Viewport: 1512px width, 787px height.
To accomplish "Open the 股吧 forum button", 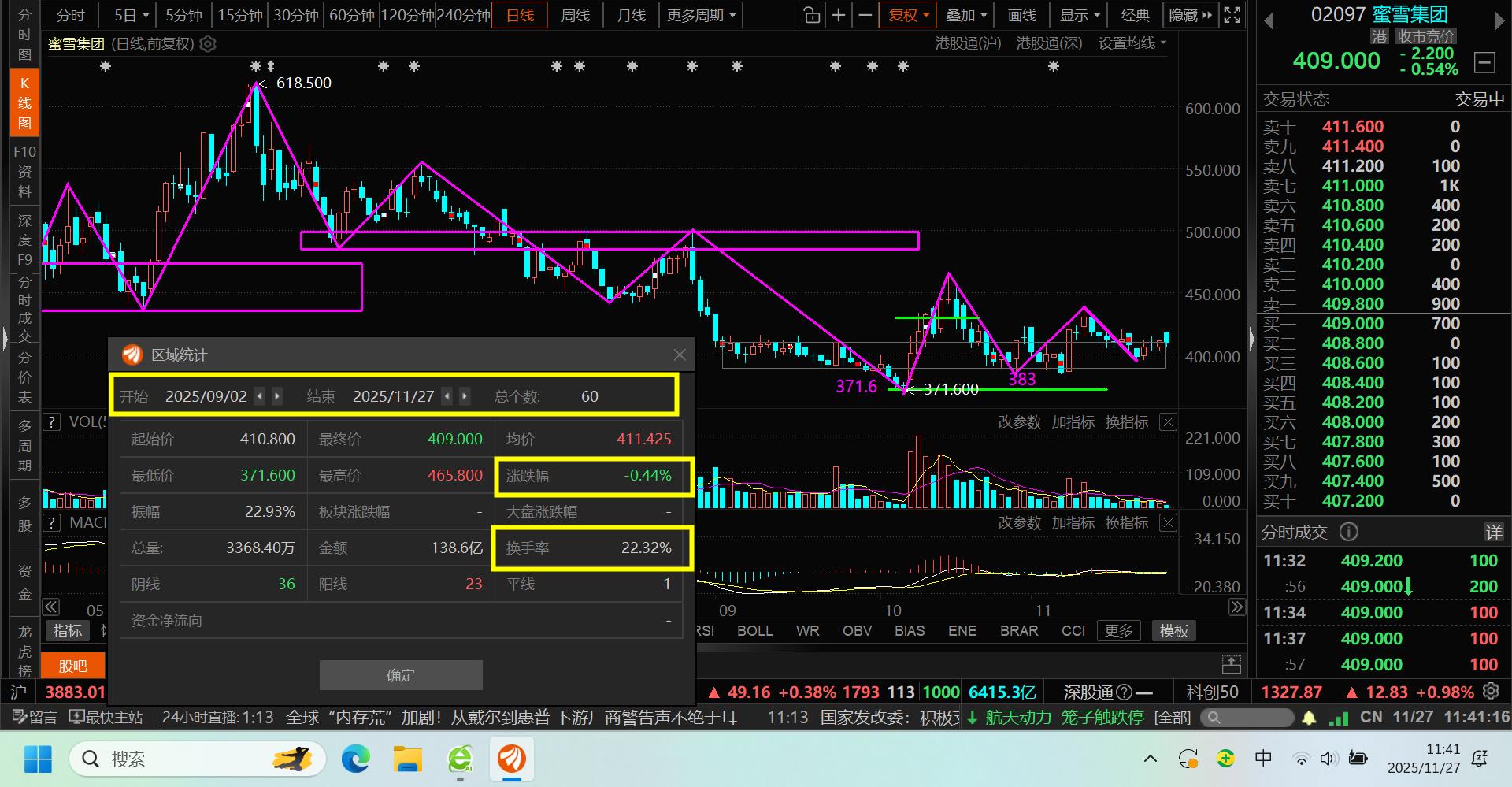I will coord(73,666).
